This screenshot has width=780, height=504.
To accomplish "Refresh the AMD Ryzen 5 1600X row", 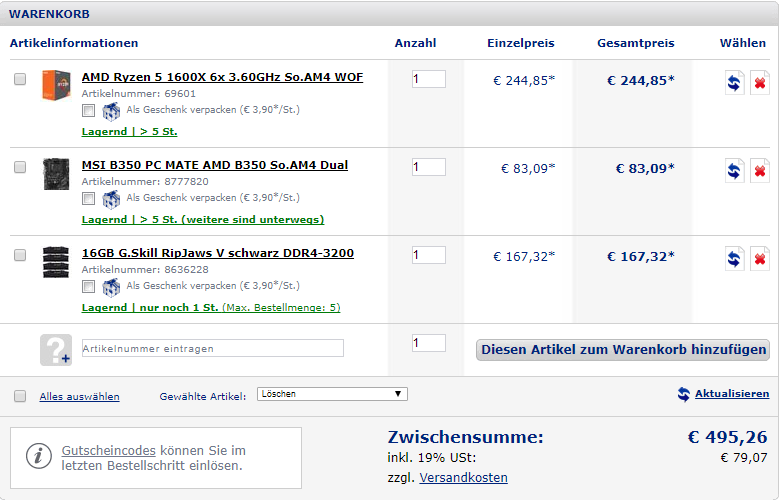I will (x=734, y=83).
